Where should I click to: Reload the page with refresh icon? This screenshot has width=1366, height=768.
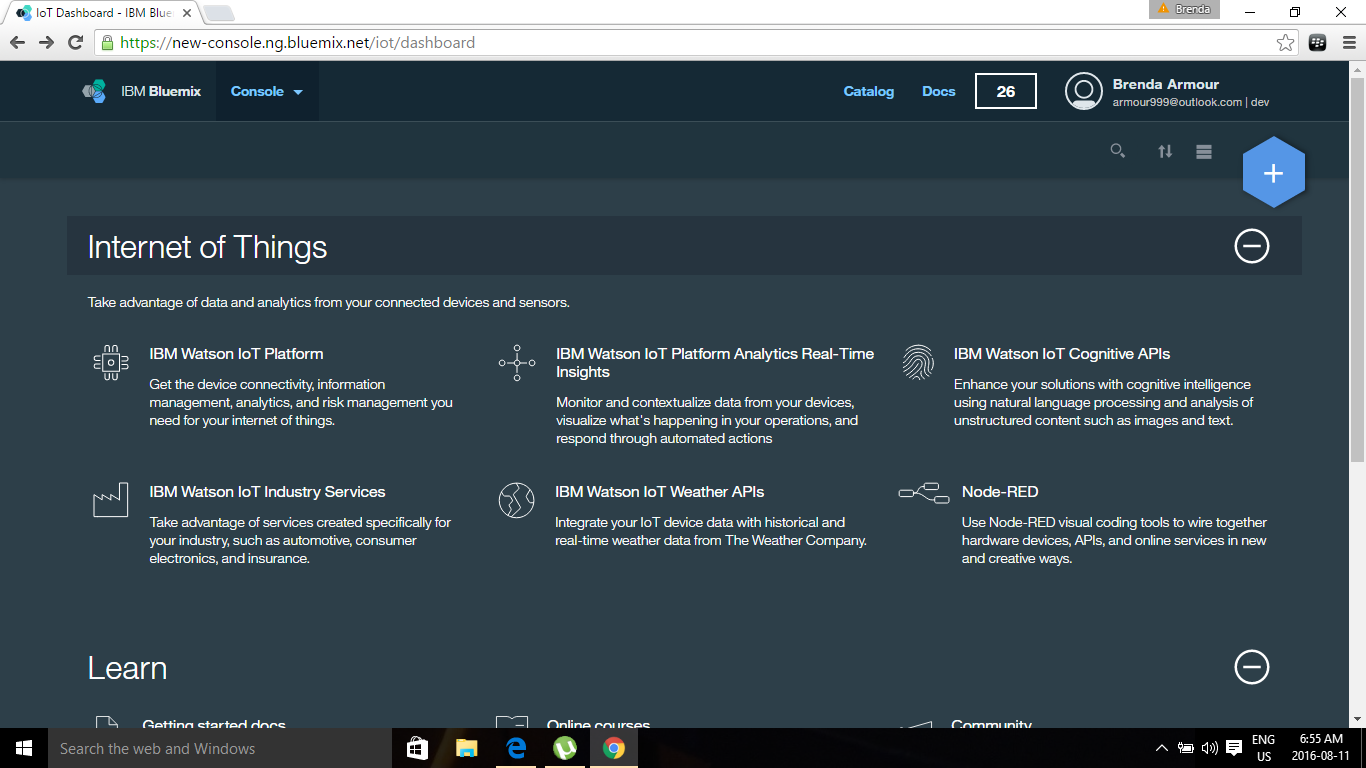(75, 42)
